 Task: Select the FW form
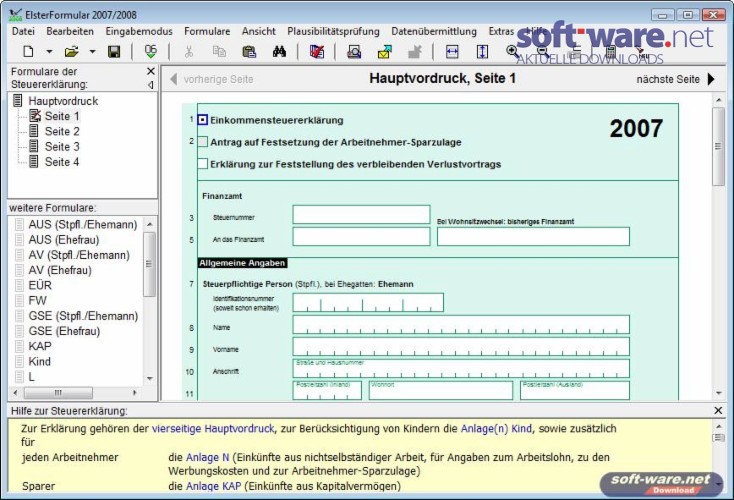click(x=37, y=301)
